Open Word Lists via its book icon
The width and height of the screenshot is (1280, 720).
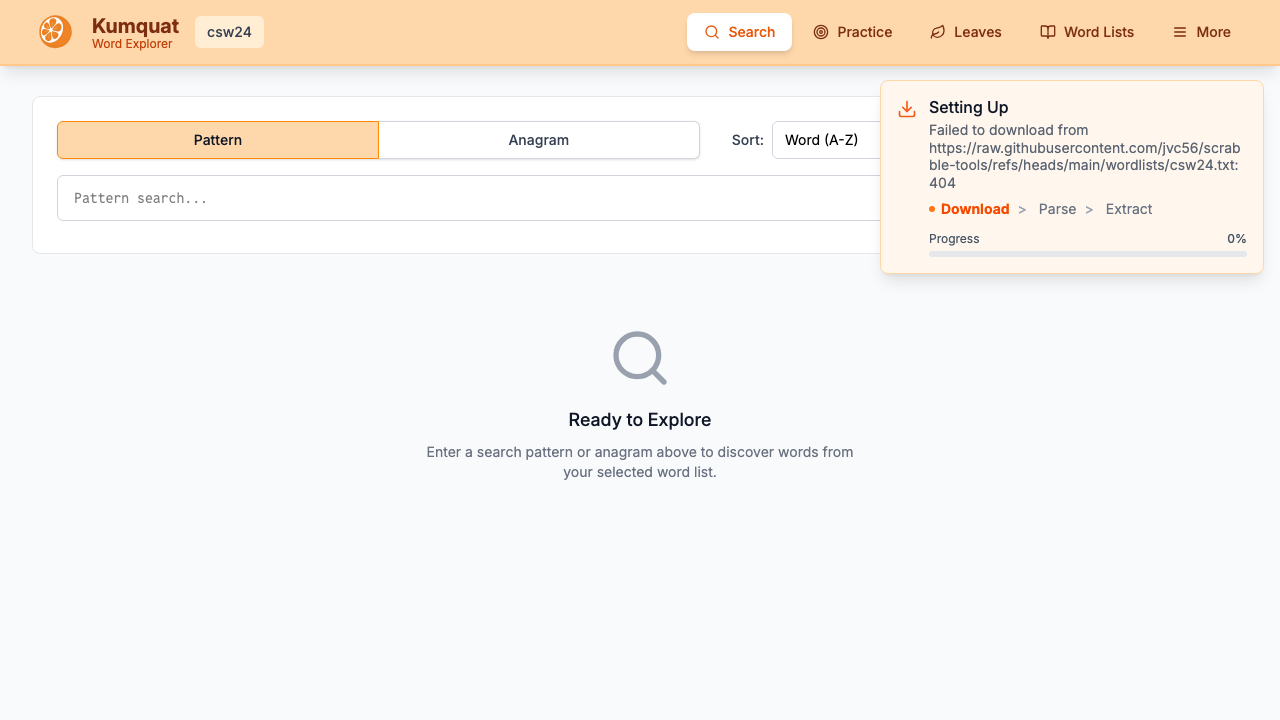tap(1047, 32)
